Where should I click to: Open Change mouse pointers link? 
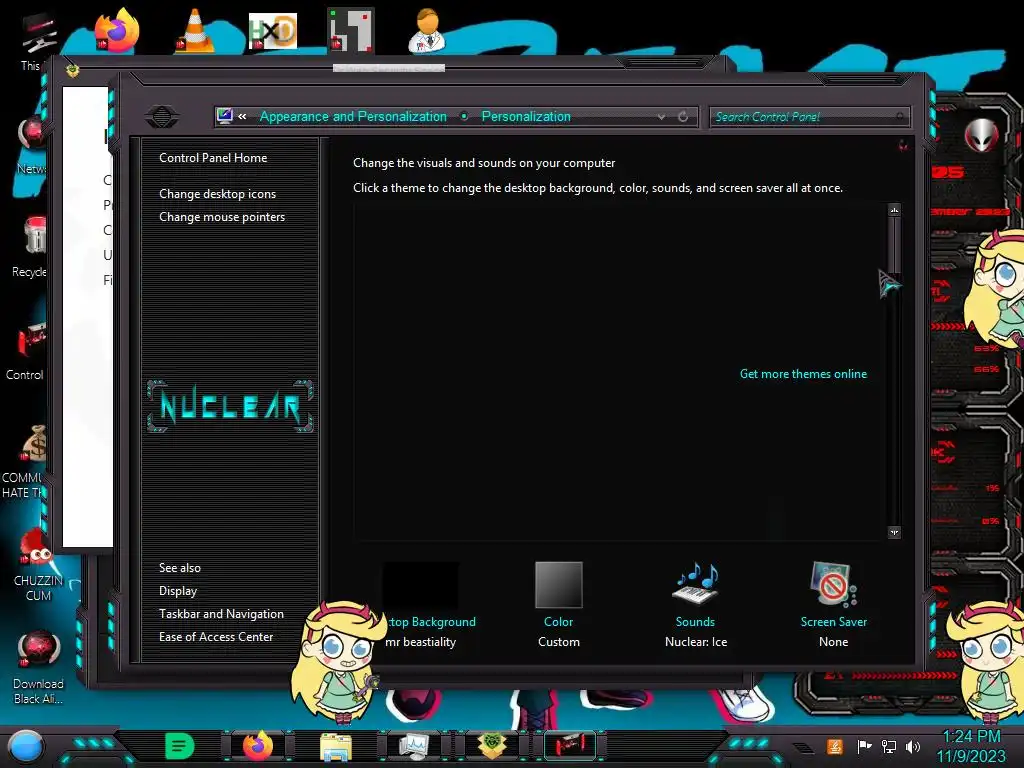pyautogui.click(x=222, y=217)
